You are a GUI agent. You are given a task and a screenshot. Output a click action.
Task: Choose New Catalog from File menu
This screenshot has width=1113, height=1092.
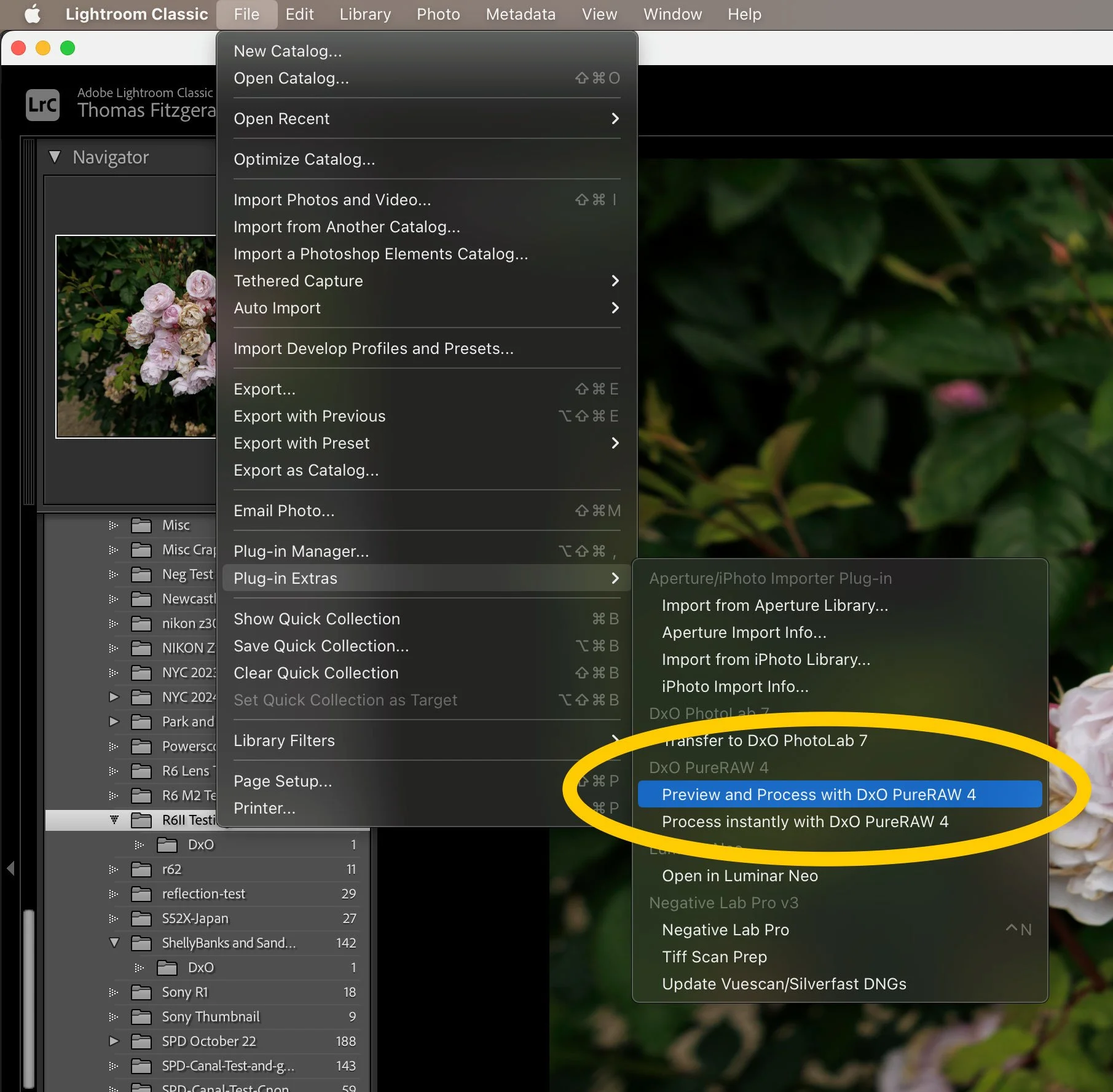[427, 51]
